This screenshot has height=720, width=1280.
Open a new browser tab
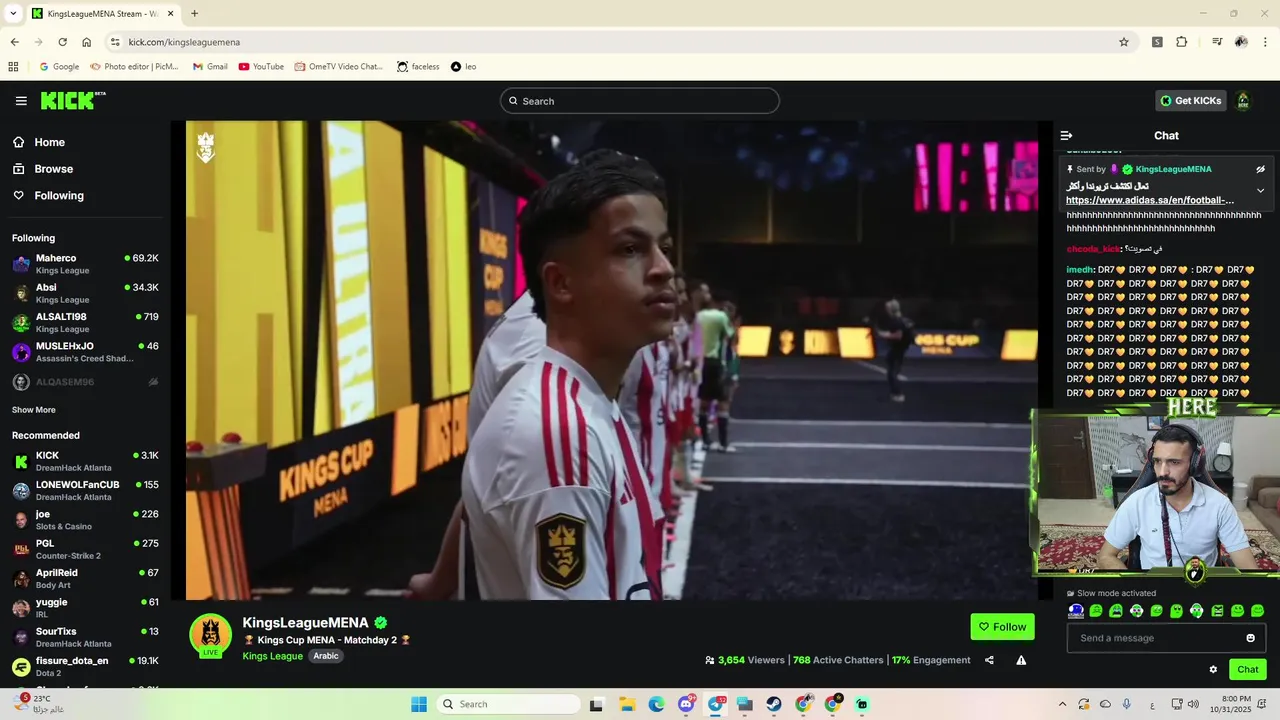pos(194,14)
